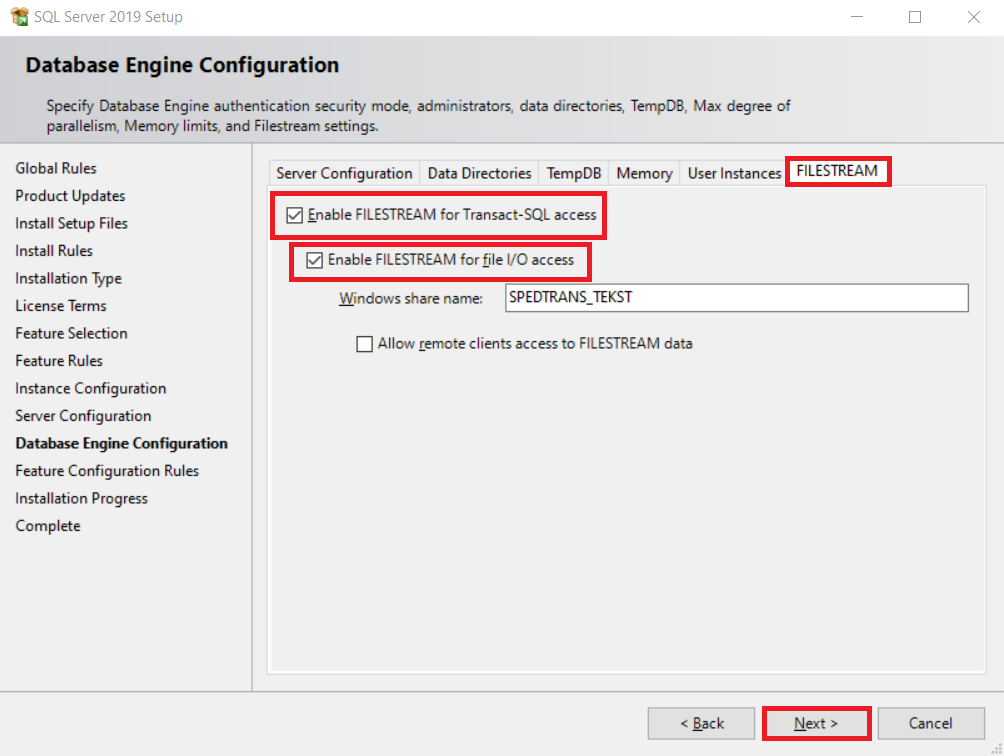Cancel the SQL Server setup

930,723
